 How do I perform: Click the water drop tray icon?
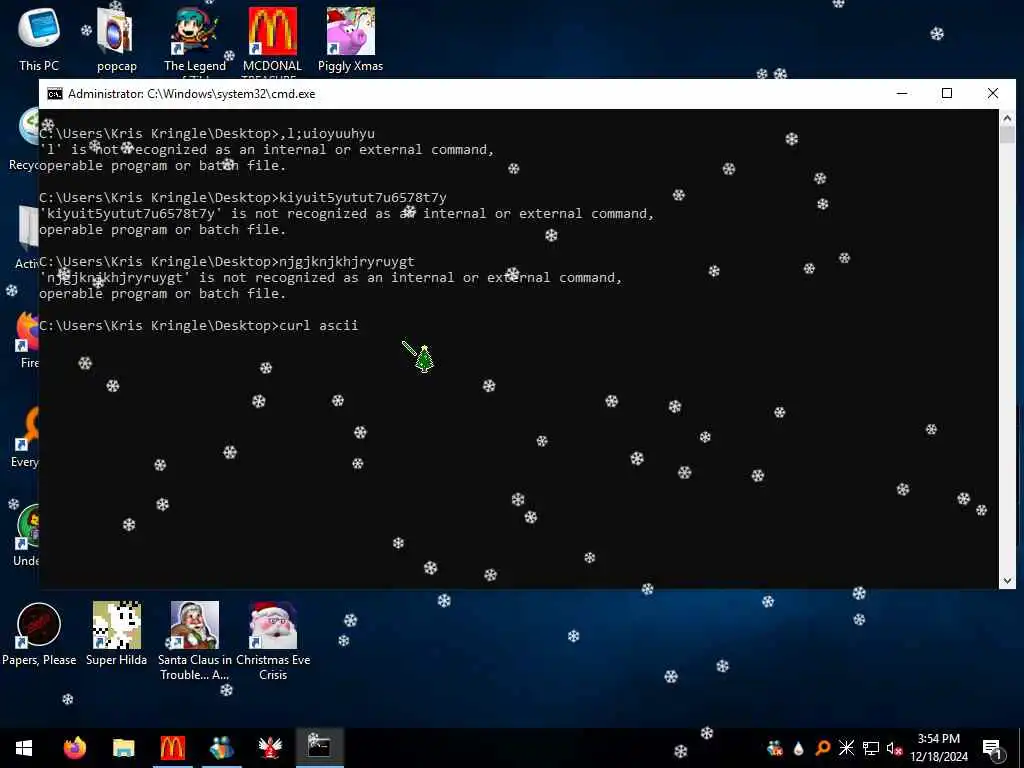click(x=798, y=748)
